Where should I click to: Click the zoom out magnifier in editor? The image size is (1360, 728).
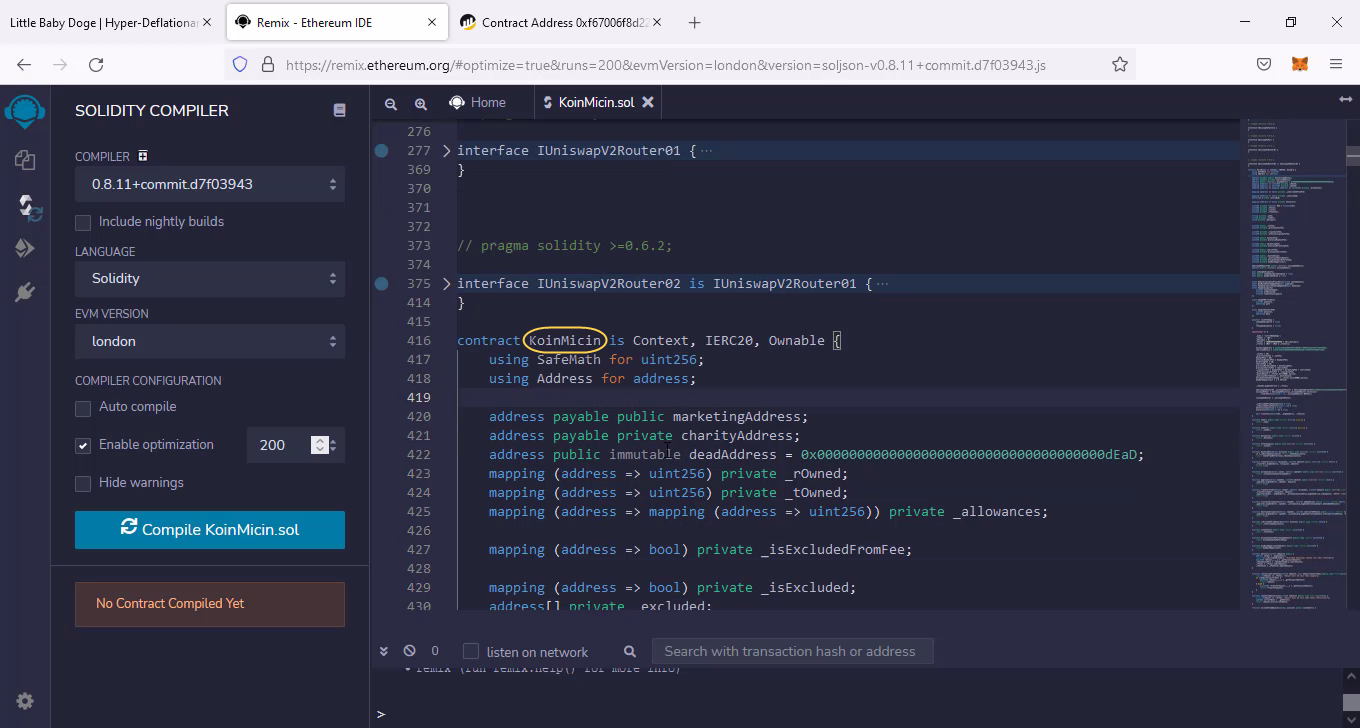coord(391,103)
